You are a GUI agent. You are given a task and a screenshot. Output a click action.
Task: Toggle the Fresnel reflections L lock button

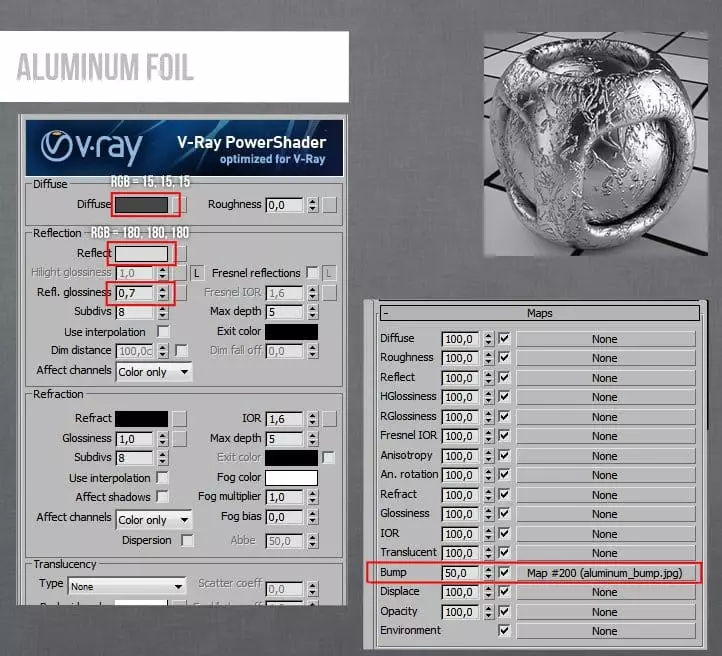click(x=329, y=273)
